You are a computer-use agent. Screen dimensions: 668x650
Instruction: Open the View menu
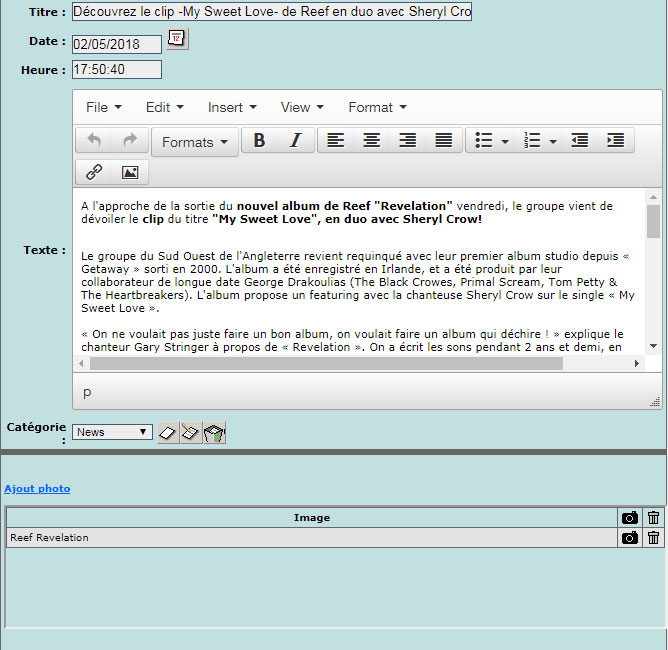[x=302, y=107]
